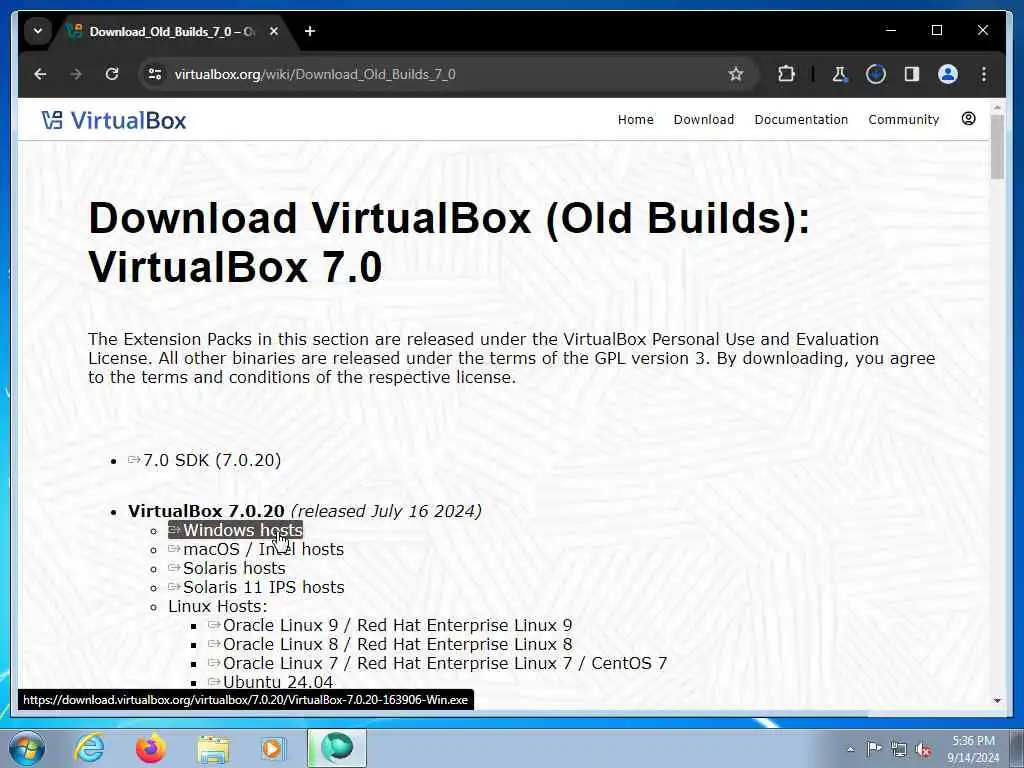
Task: Close the Download_Old_Builds_7_0 tab
Action: click(274, 31)
